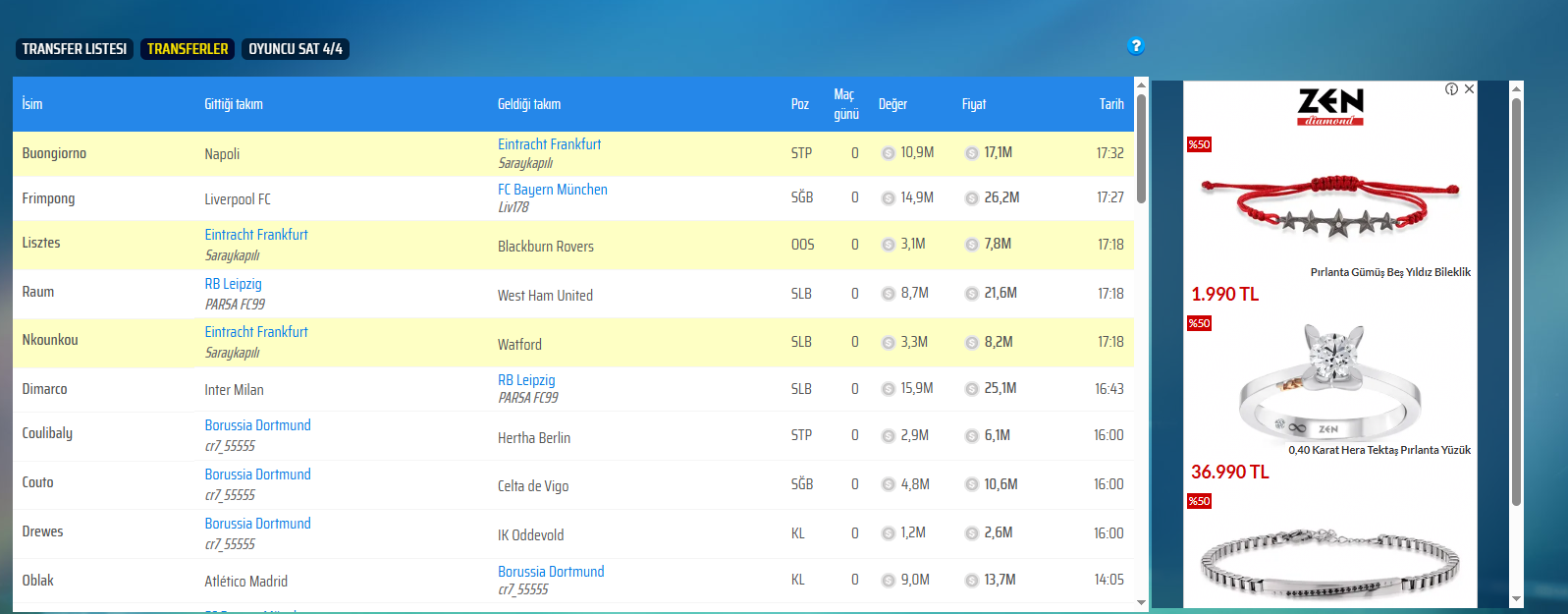View the Hera solitaire diamond ring image
The width and height of the screenshot is (1568, 614).
1330,380
